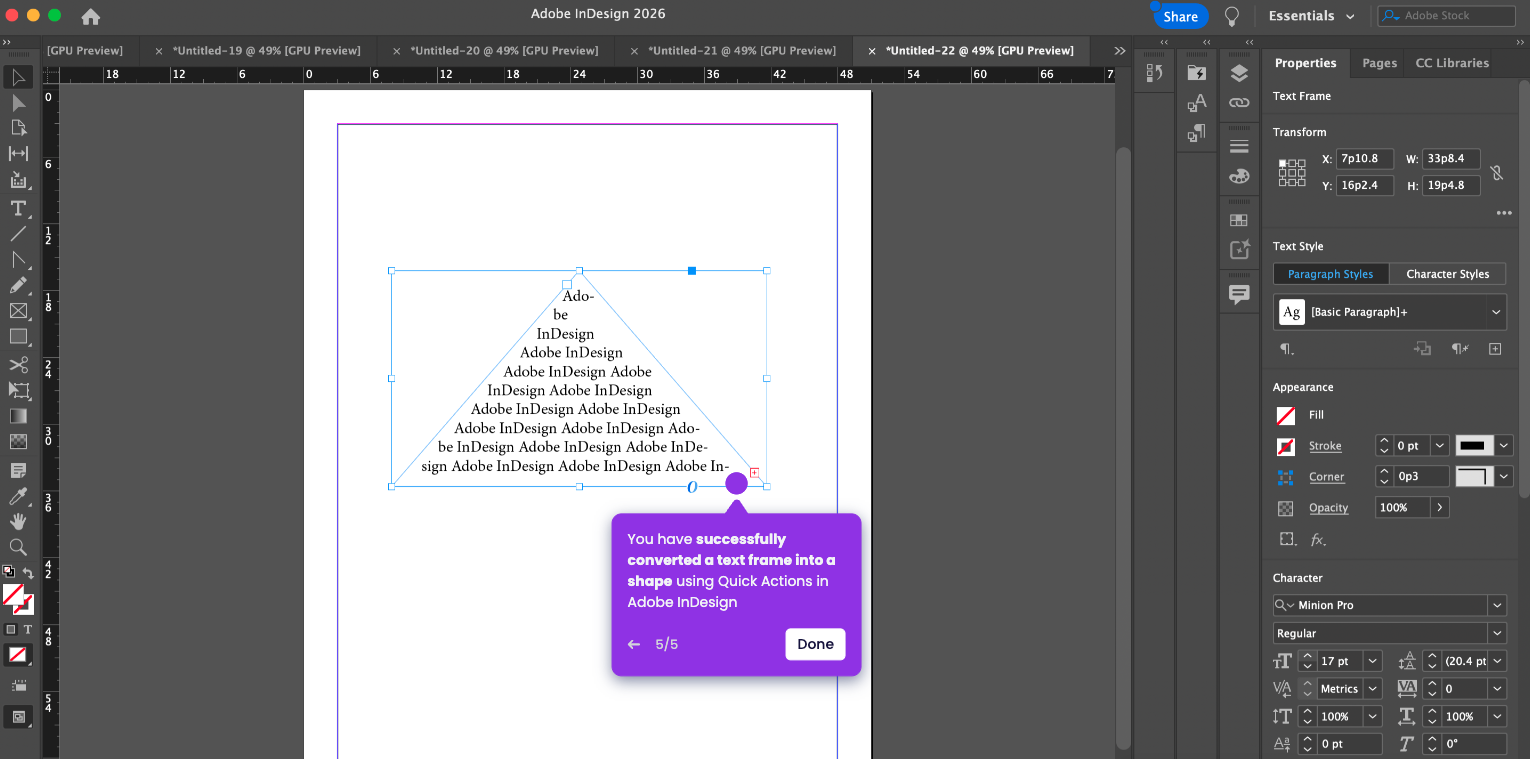Open the Layers panel icon
1530x759 pixels.
(1239, 73)
